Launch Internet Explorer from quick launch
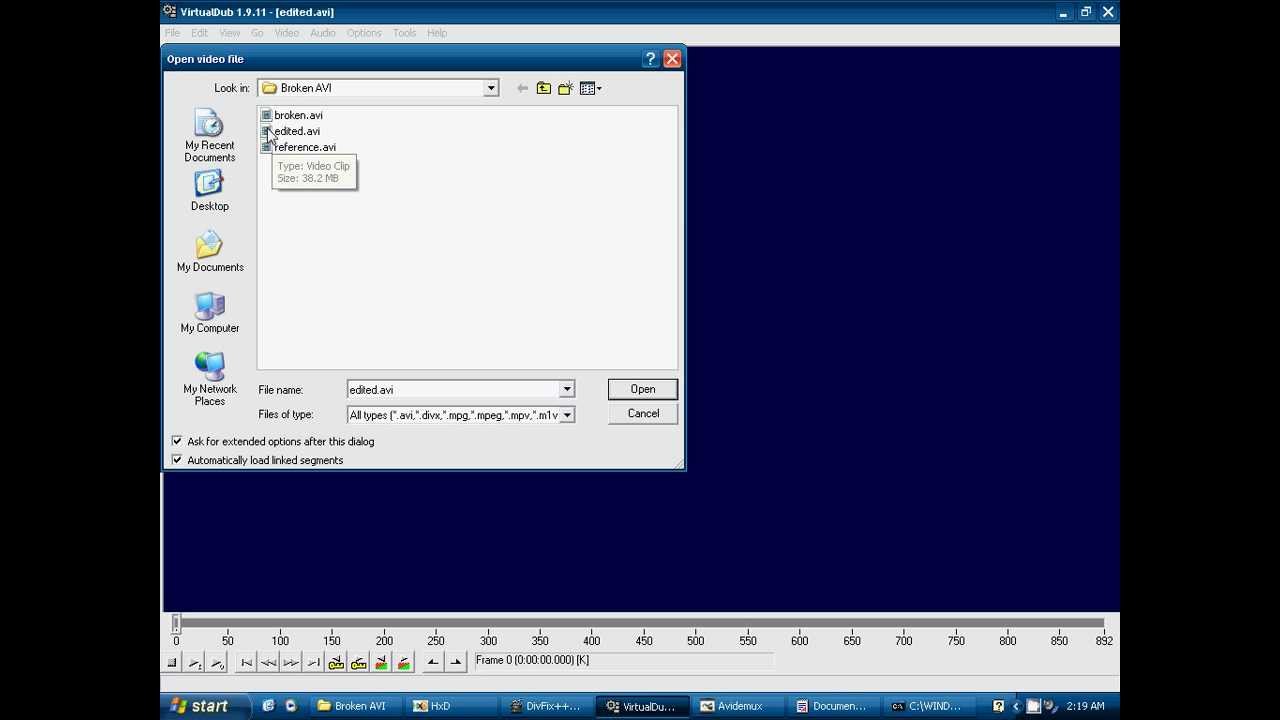The width and height of the screenshot is (1280, 720). 268,706
